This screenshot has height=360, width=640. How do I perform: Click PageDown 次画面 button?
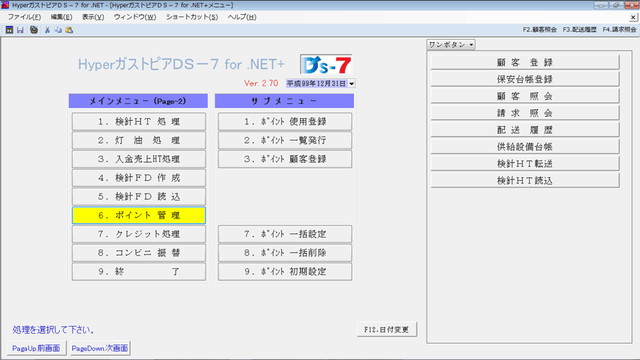pos(100,348)
